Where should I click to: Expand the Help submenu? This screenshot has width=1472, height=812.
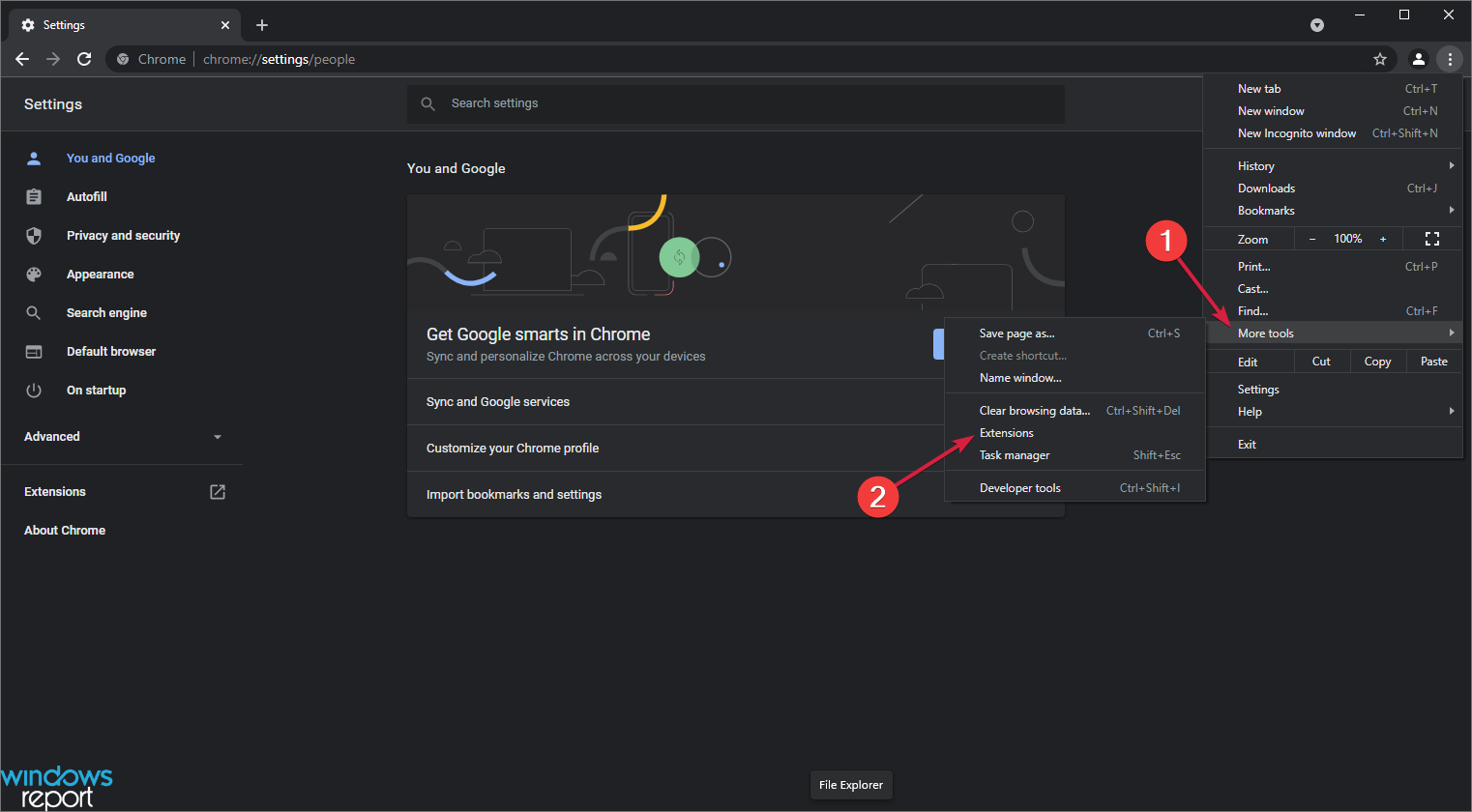[x=1335, y=412]
